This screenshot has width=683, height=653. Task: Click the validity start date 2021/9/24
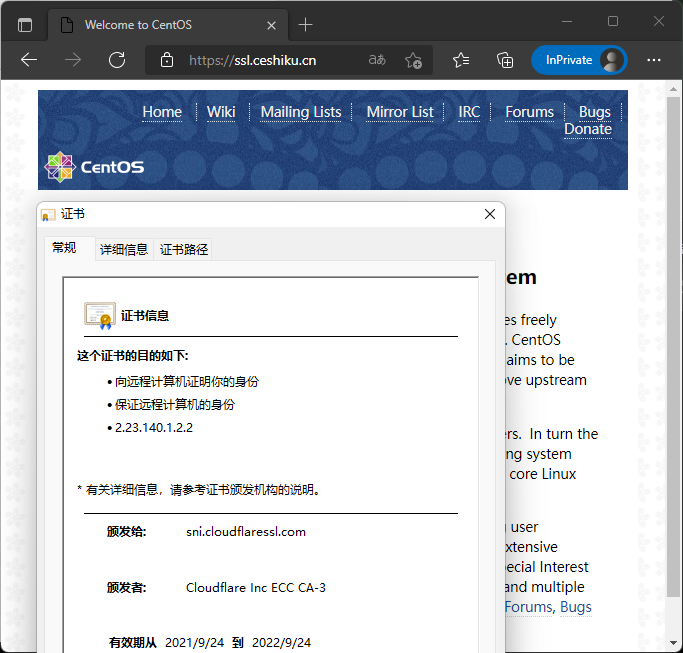(194, 643)
